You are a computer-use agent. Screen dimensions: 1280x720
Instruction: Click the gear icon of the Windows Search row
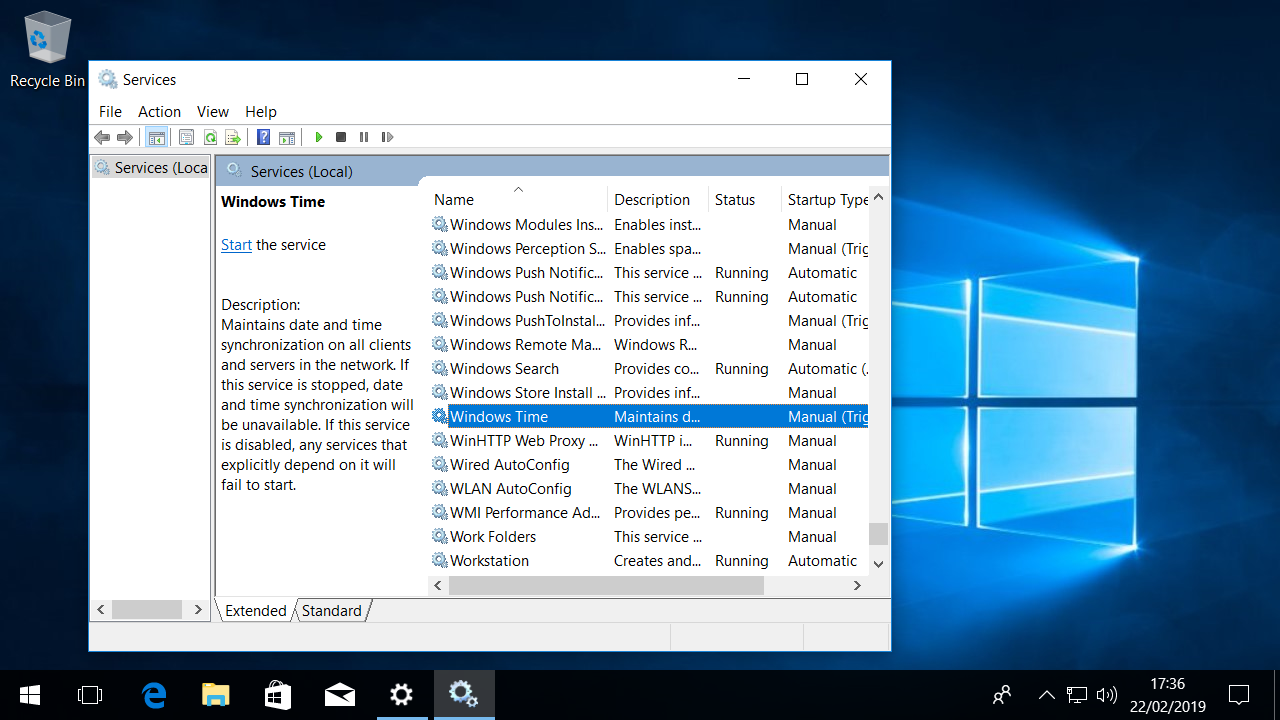[440, 369]
